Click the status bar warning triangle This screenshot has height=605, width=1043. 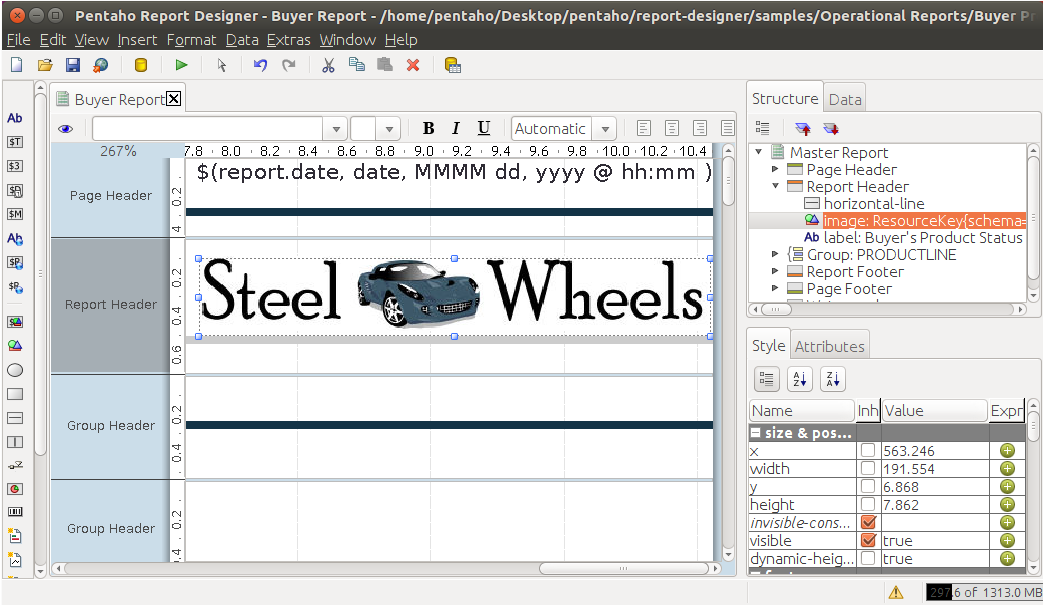[896, 592]
